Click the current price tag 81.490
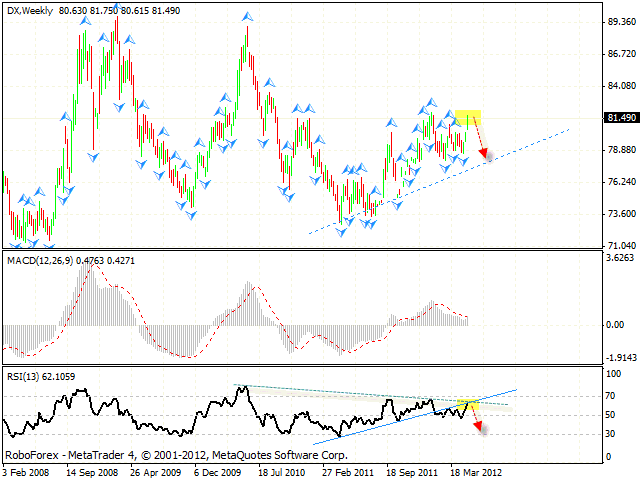The image size is (640, 480). click(621, 118)
